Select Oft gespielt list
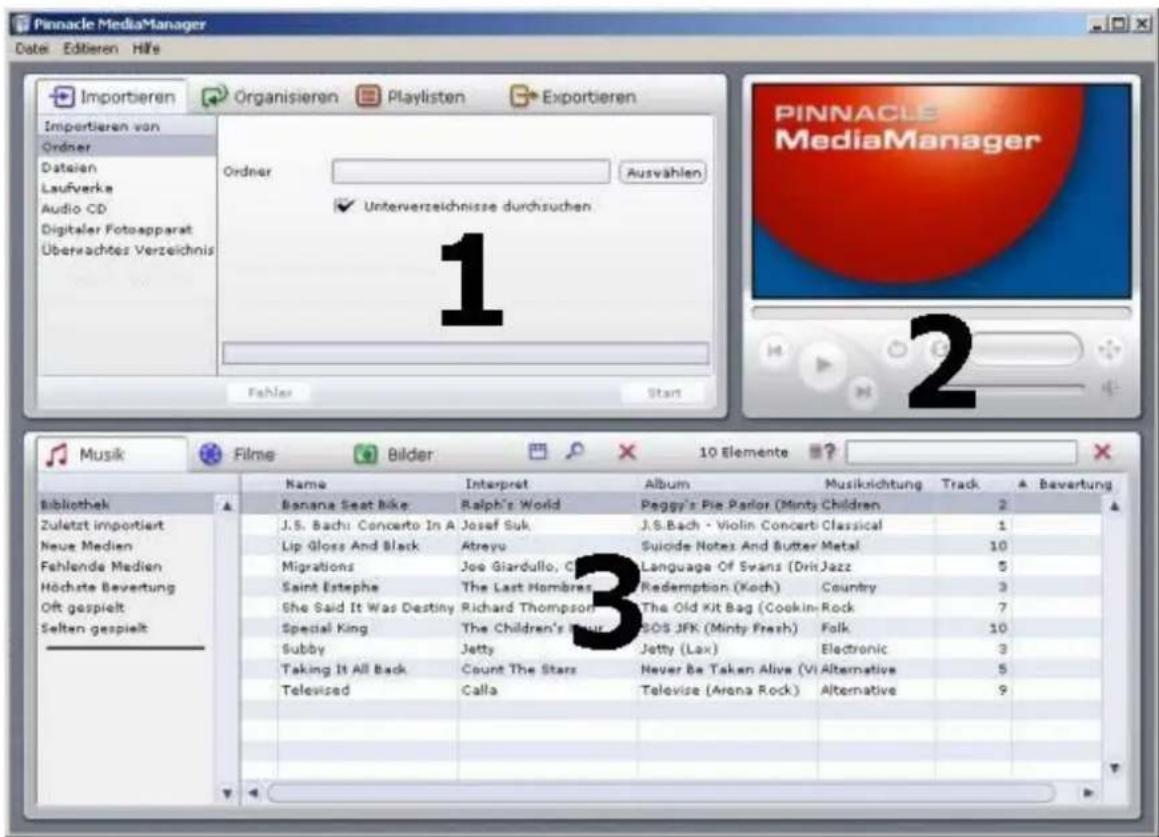Image resolution: width=1159 pixels, height=837 pixels. point(126,608)
